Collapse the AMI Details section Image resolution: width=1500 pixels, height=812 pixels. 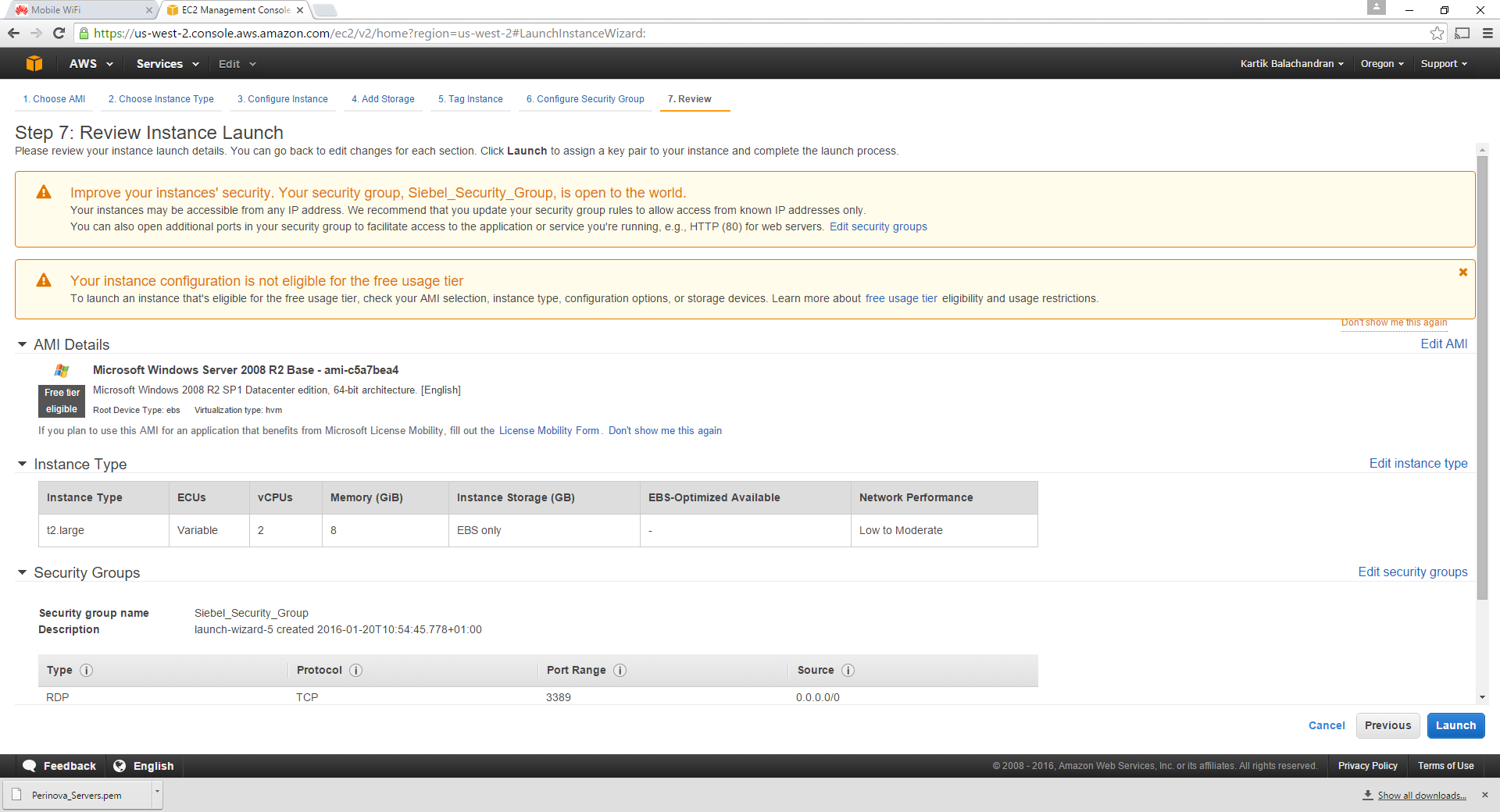click(22, 344)
